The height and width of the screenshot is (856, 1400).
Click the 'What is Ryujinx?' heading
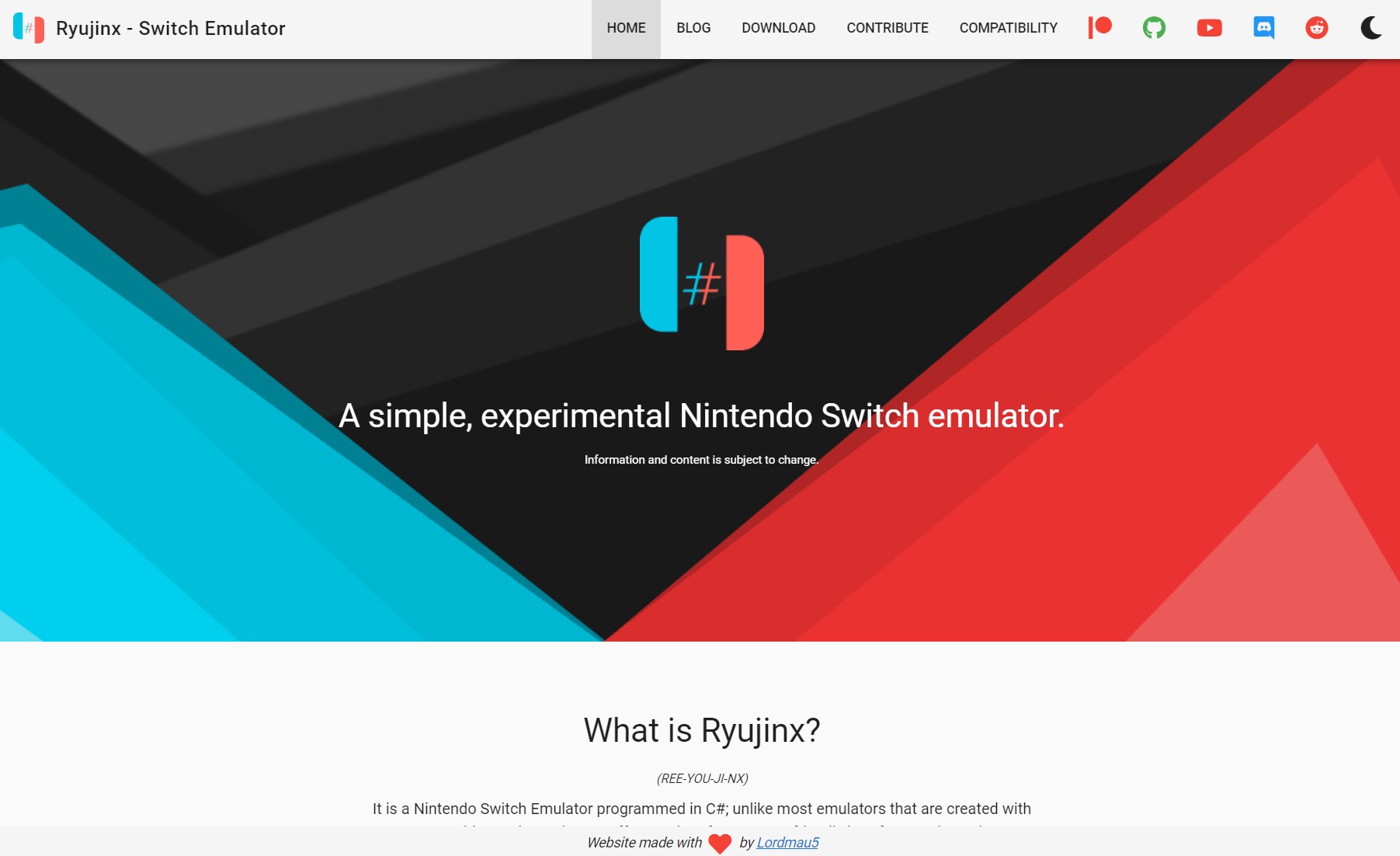pos(701,730)
